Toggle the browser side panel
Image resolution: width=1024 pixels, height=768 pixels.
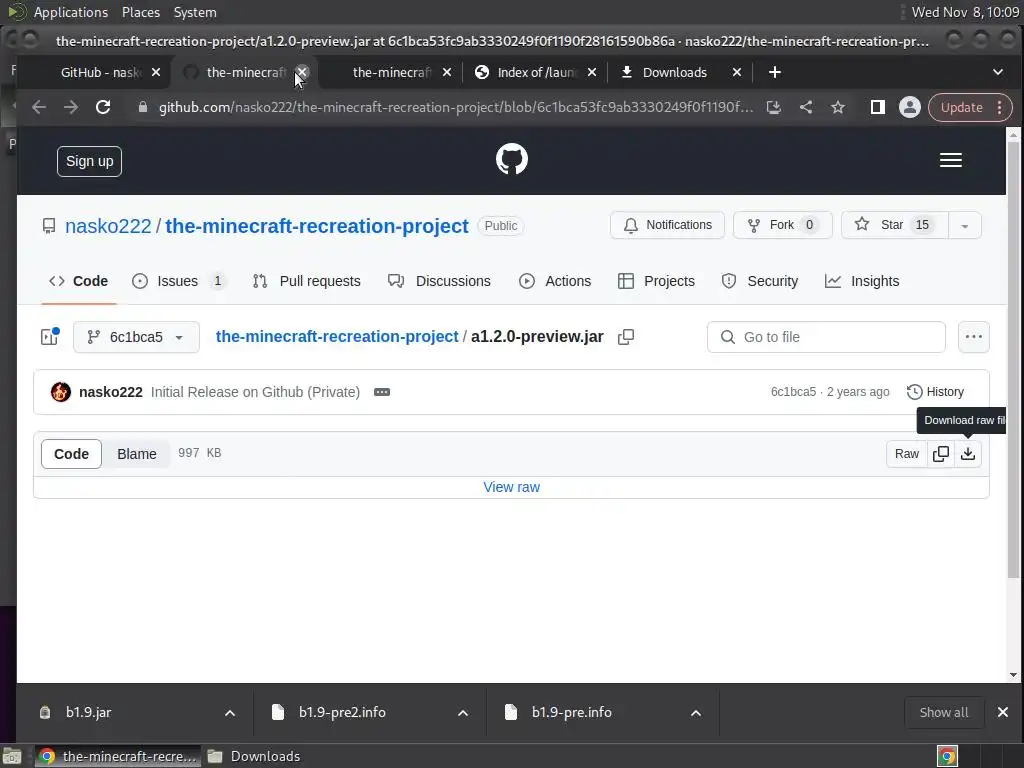point(877,107)
